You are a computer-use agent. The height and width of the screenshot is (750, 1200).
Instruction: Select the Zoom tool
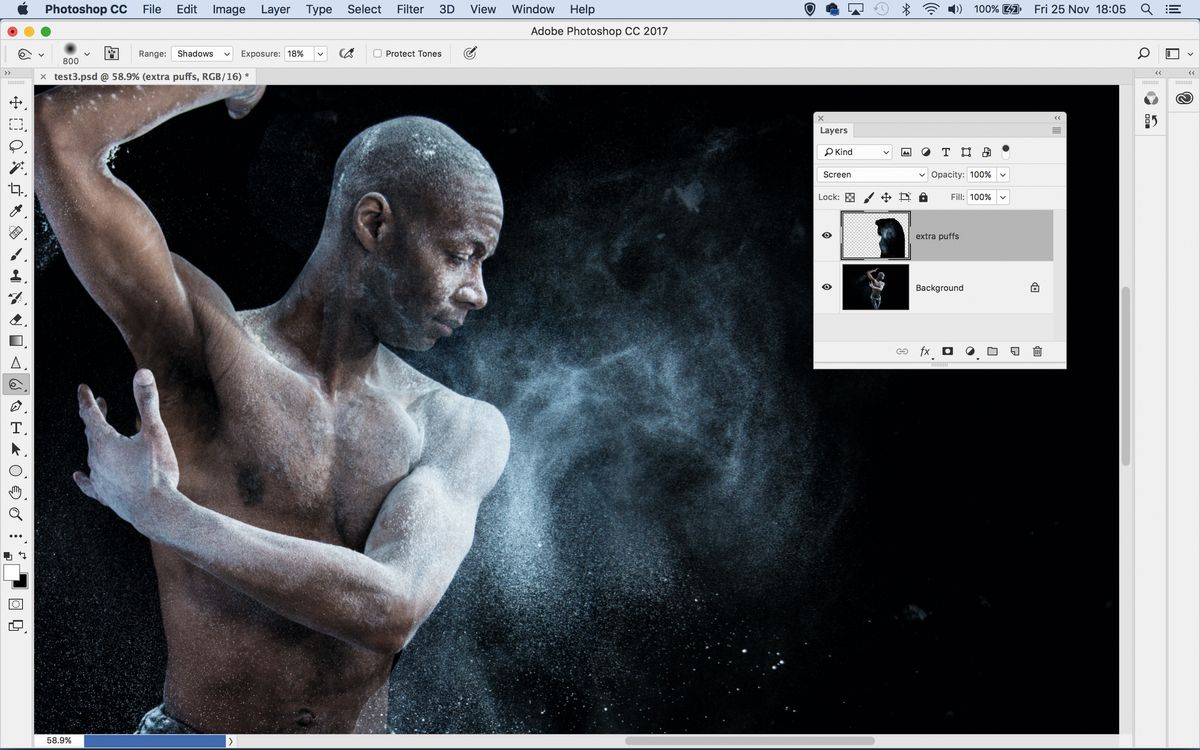click(15, 514)
